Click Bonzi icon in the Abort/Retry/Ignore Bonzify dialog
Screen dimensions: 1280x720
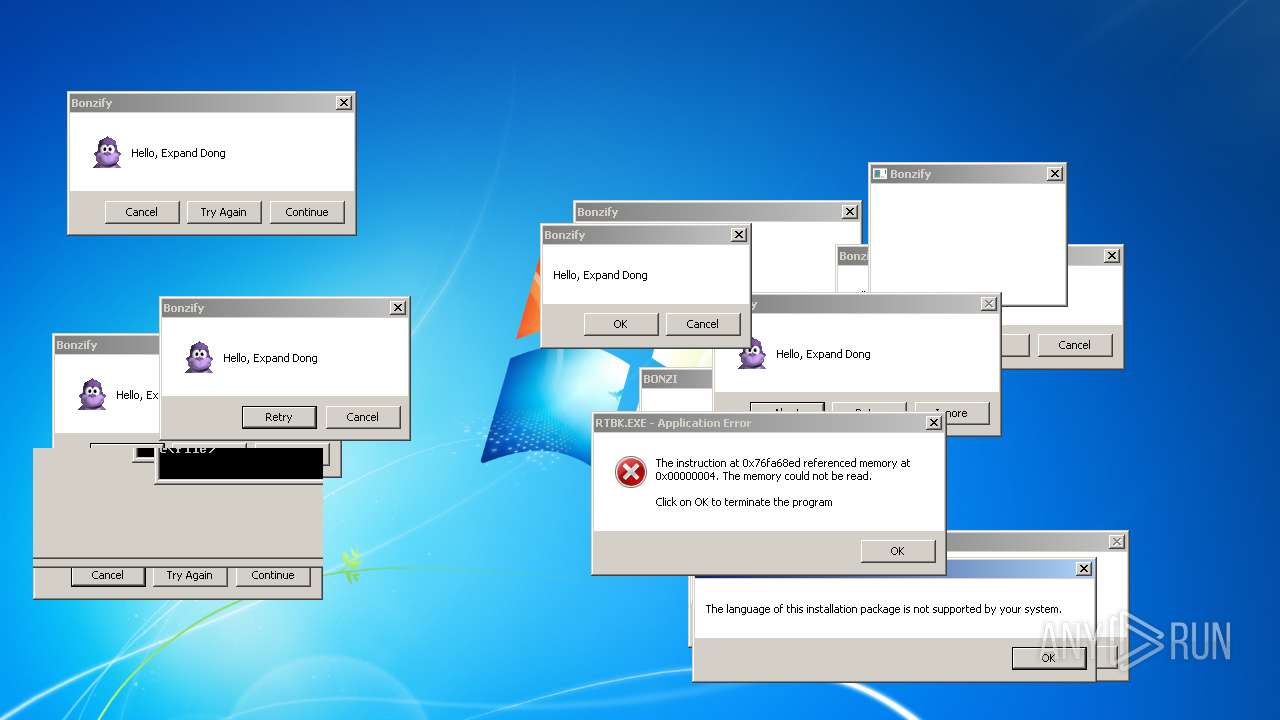point(752,354)
